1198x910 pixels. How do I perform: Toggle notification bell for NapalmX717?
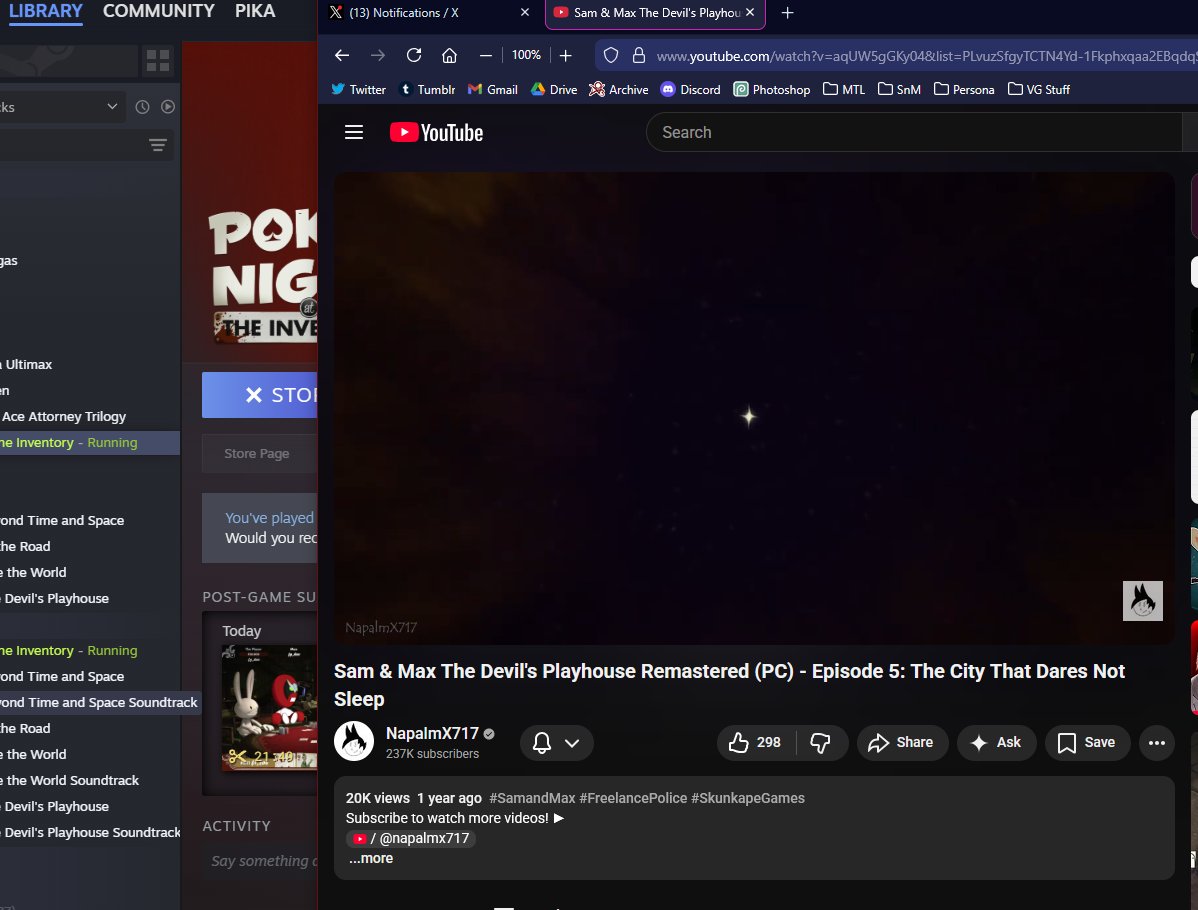click(x=542, y=743)
